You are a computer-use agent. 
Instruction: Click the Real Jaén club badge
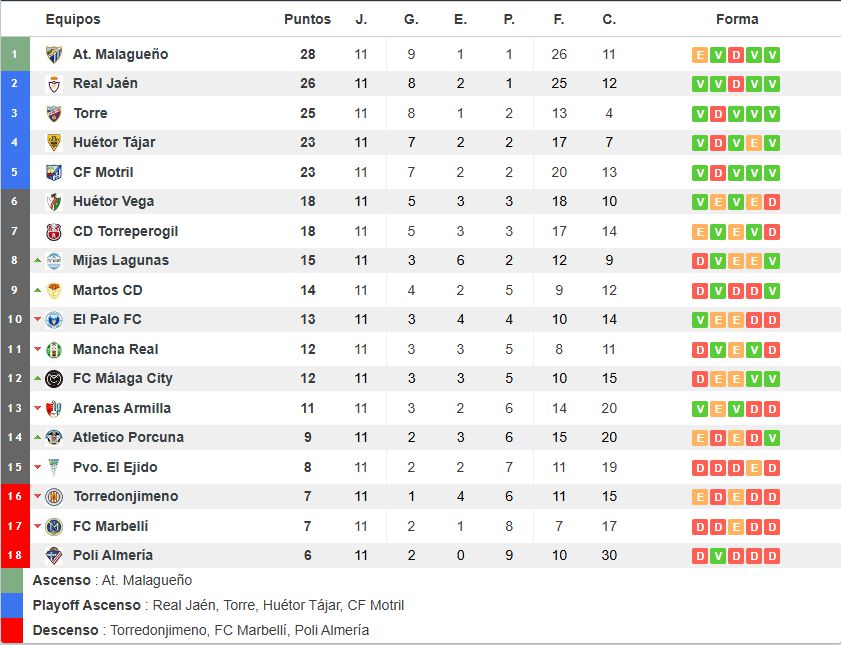[x=54, y=84]
